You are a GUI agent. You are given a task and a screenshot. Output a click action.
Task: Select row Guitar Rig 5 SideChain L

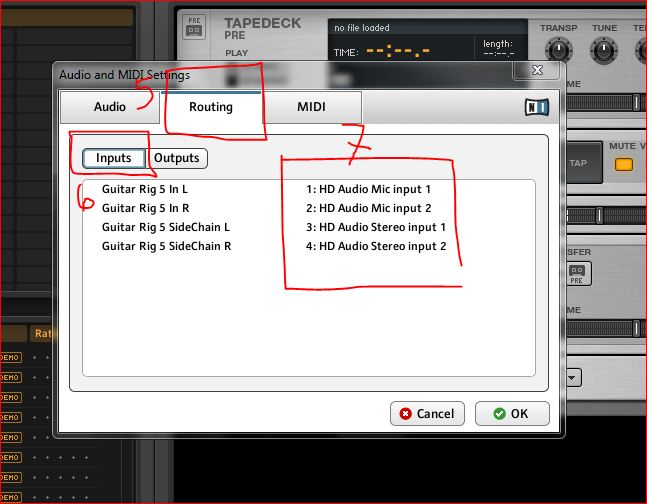tap(166, 227)
